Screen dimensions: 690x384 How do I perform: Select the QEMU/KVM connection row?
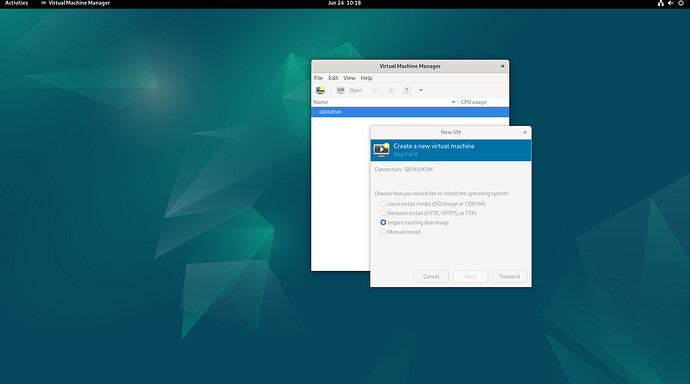pos(410,112)
